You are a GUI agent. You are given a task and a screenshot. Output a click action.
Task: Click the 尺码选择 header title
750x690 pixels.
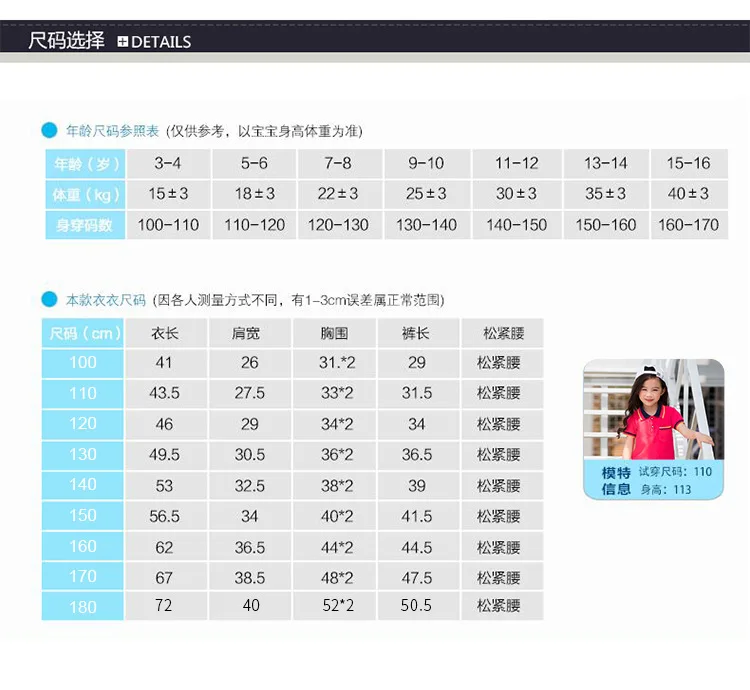pos(66,40)
